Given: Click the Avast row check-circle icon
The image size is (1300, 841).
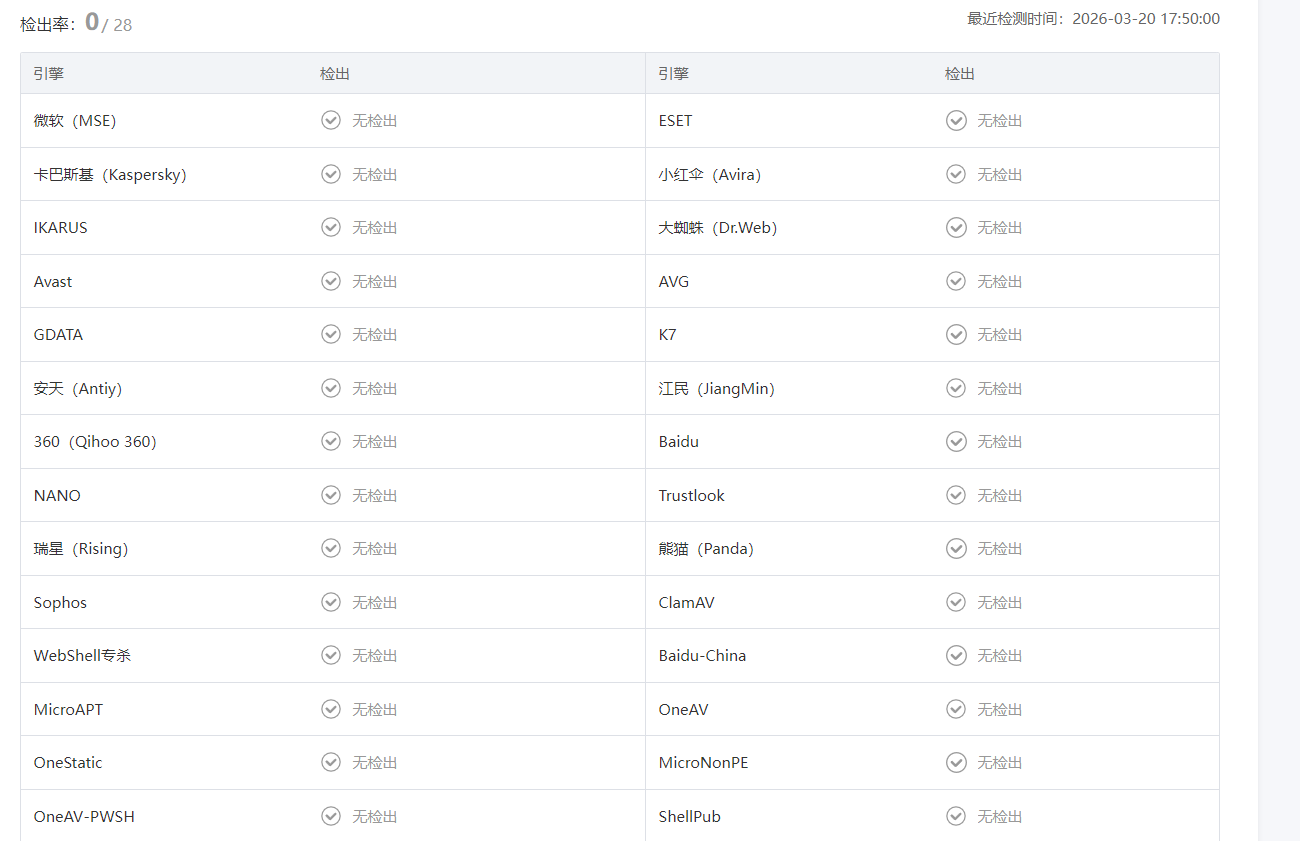Looking at the screenshot, I should (x=331, y=281).
